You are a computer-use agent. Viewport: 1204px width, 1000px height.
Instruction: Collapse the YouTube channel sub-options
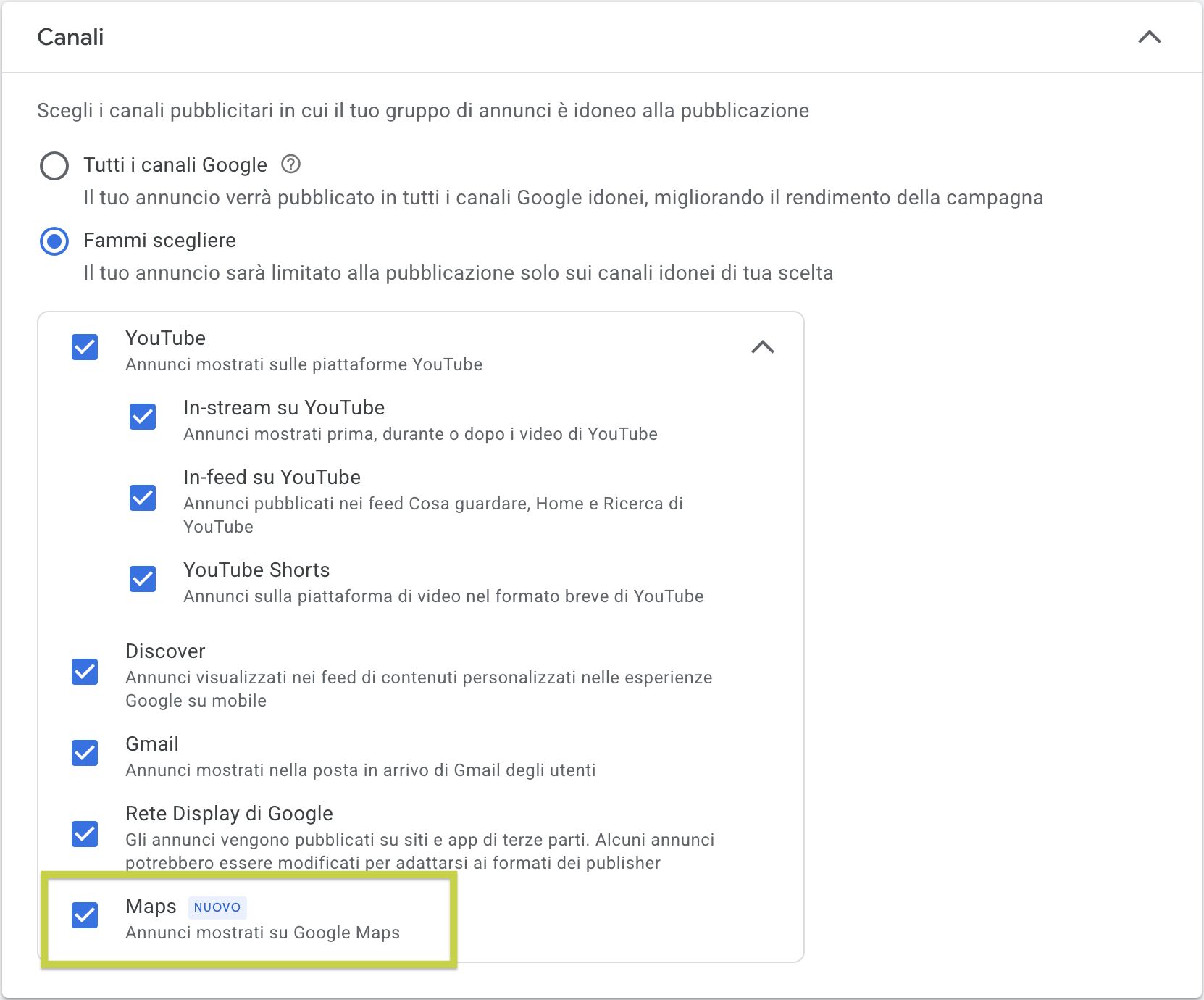[x=762, y=348]
